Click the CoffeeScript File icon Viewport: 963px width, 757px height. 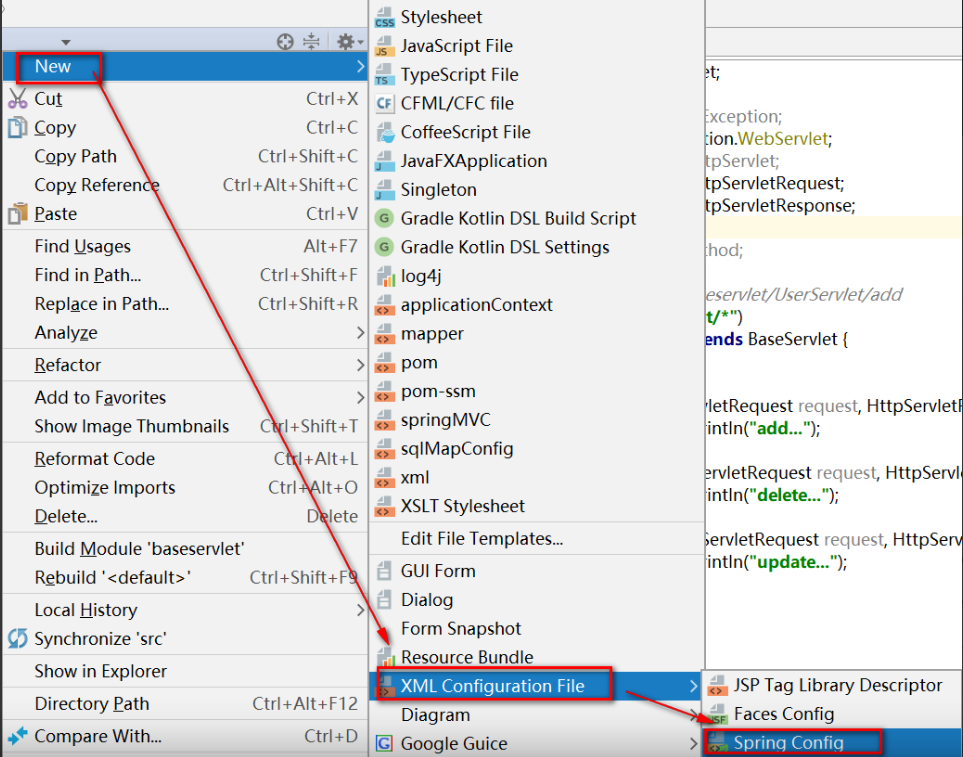point(384,132)
